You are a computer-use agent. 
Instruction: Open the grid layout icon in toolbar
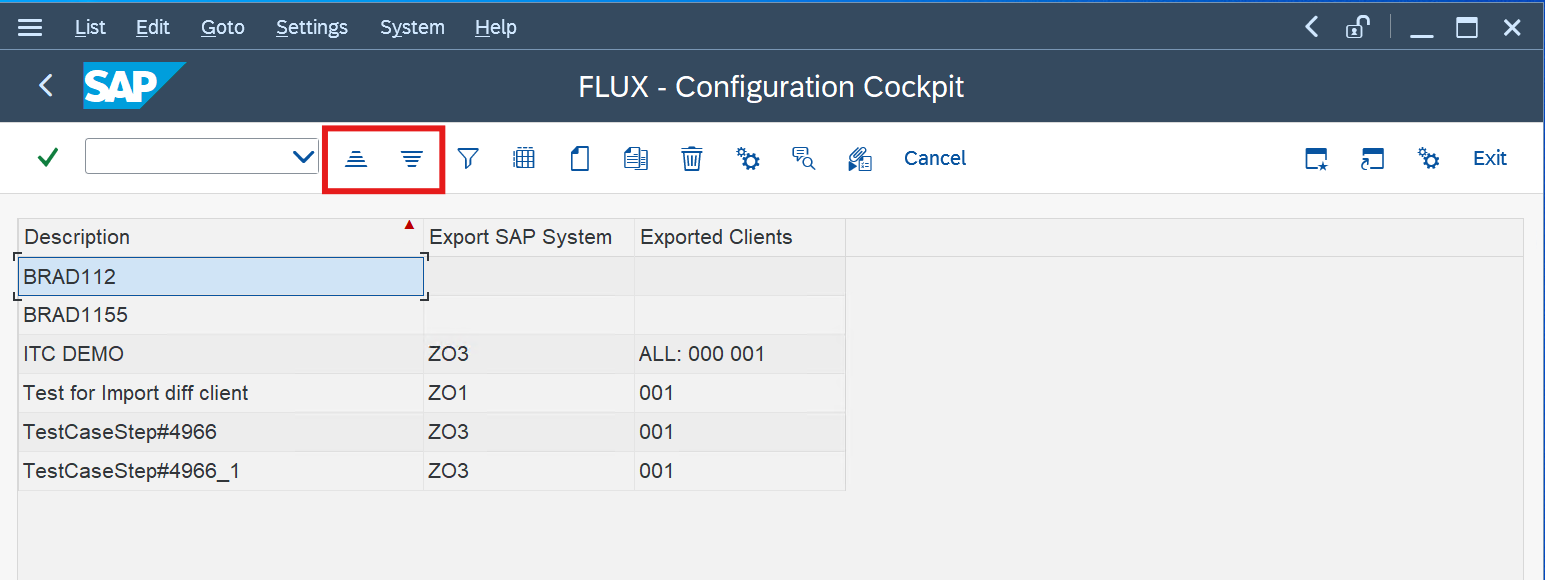[524, 158]
